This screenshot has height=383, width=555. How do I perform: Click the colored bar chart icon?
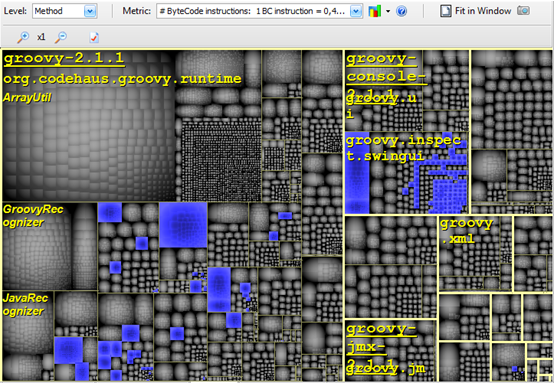click(x=374, y=11)
